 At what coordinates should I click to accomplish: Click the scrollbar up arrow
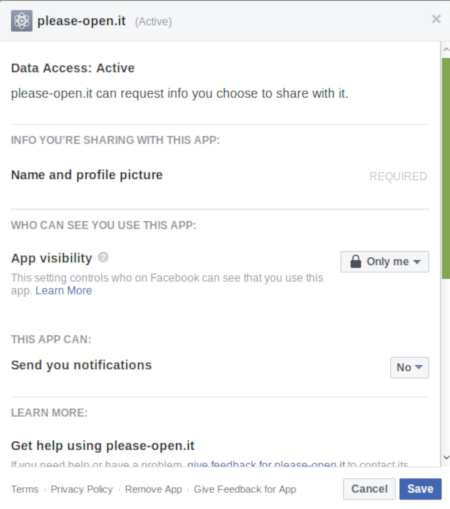tap(446, 50)
